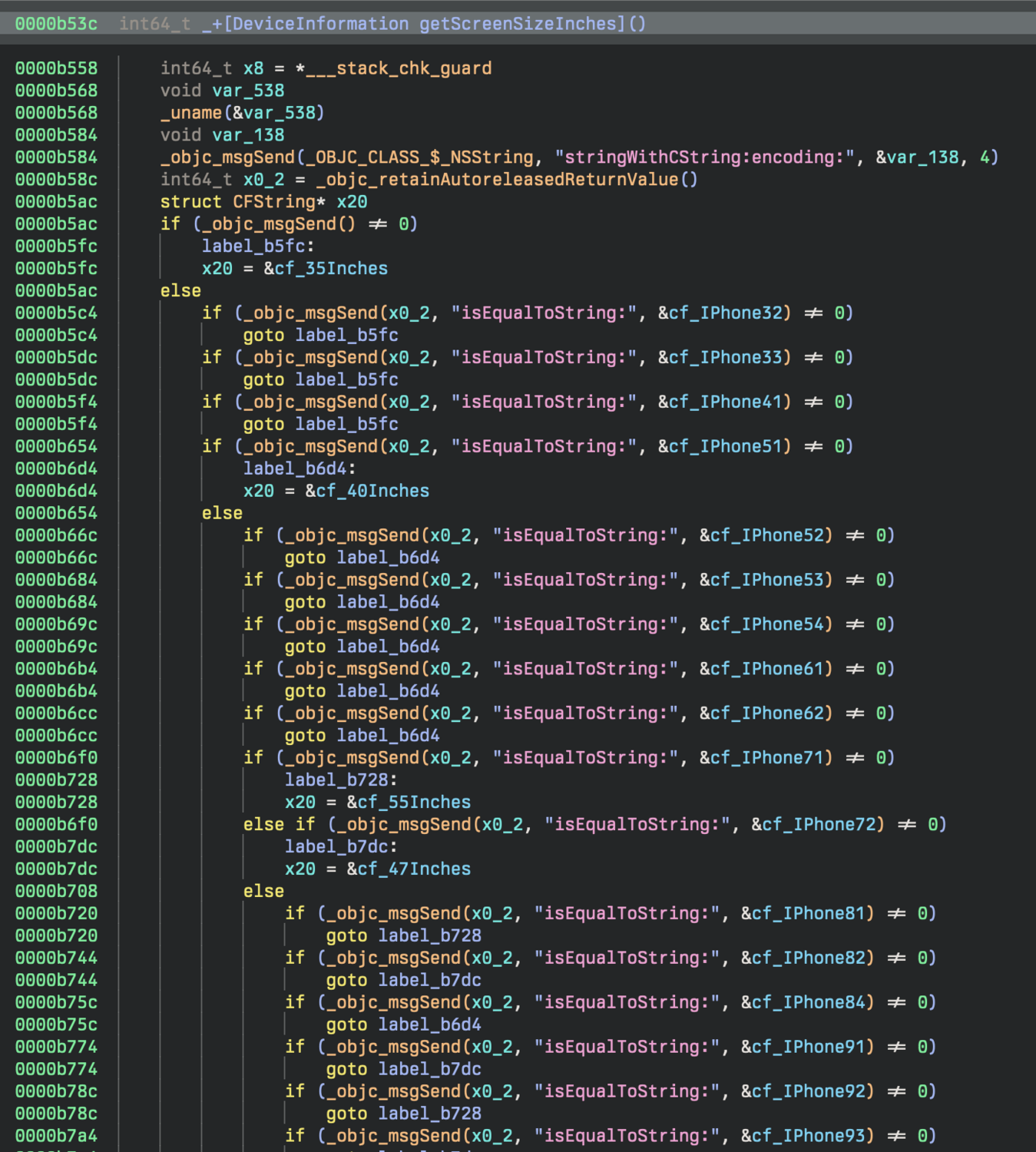Select the ___stack_chk_guard symbol
Screen dimensions: 1036x1152
click(399, 68)
